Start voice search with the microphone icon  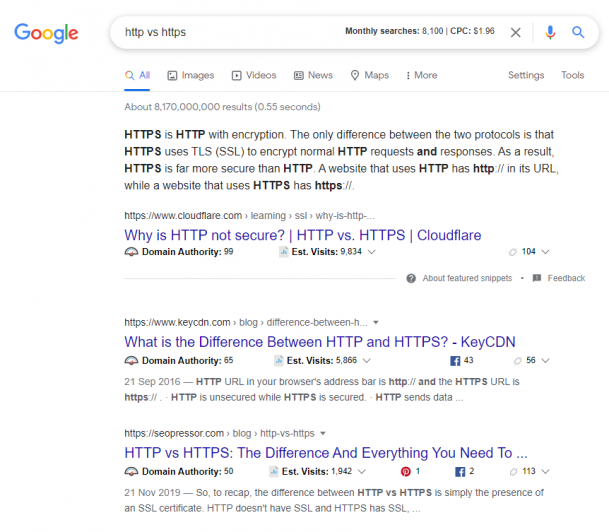(x=550, y=32)
